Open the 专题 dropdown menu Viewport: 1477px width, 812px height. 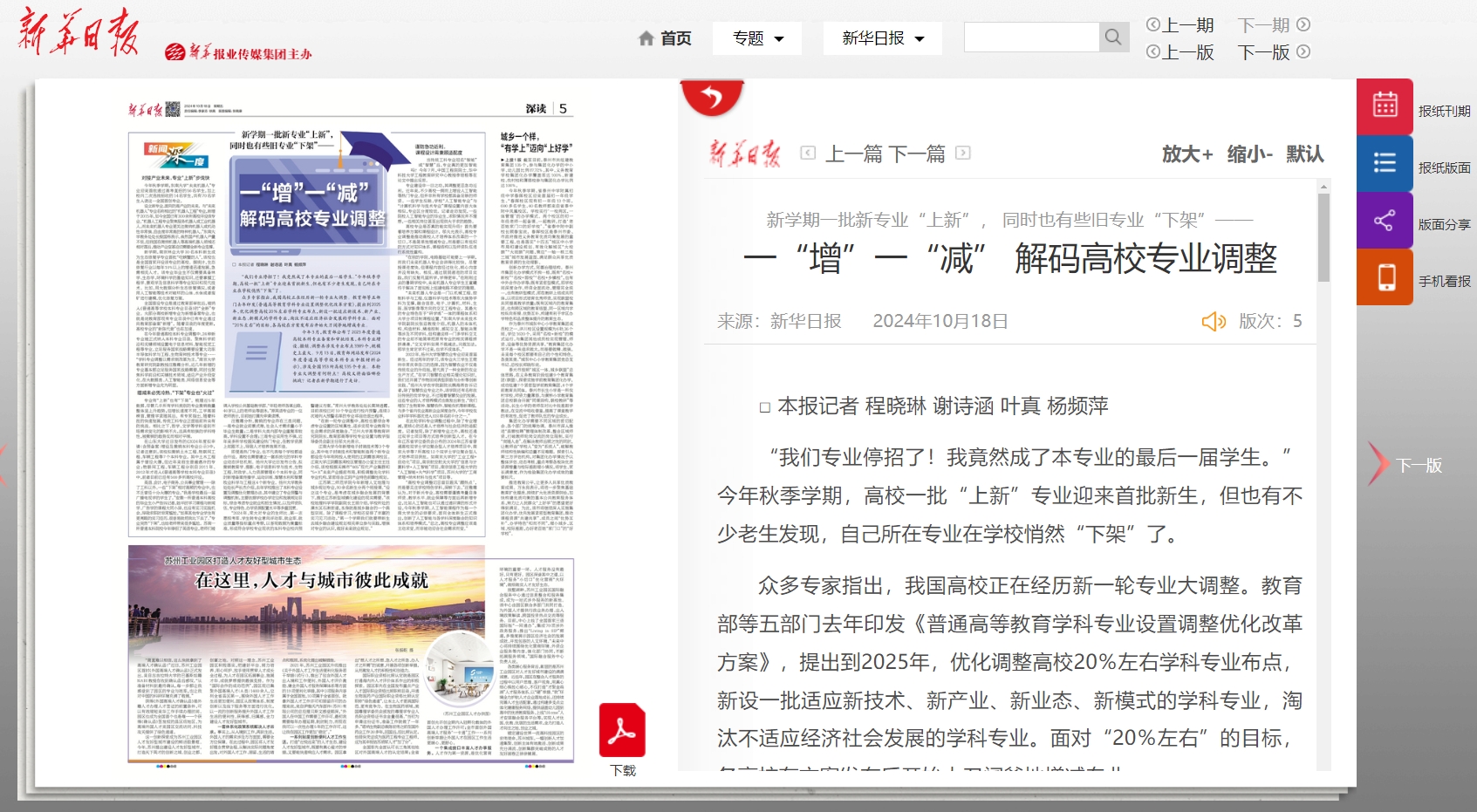pos(757,38)
